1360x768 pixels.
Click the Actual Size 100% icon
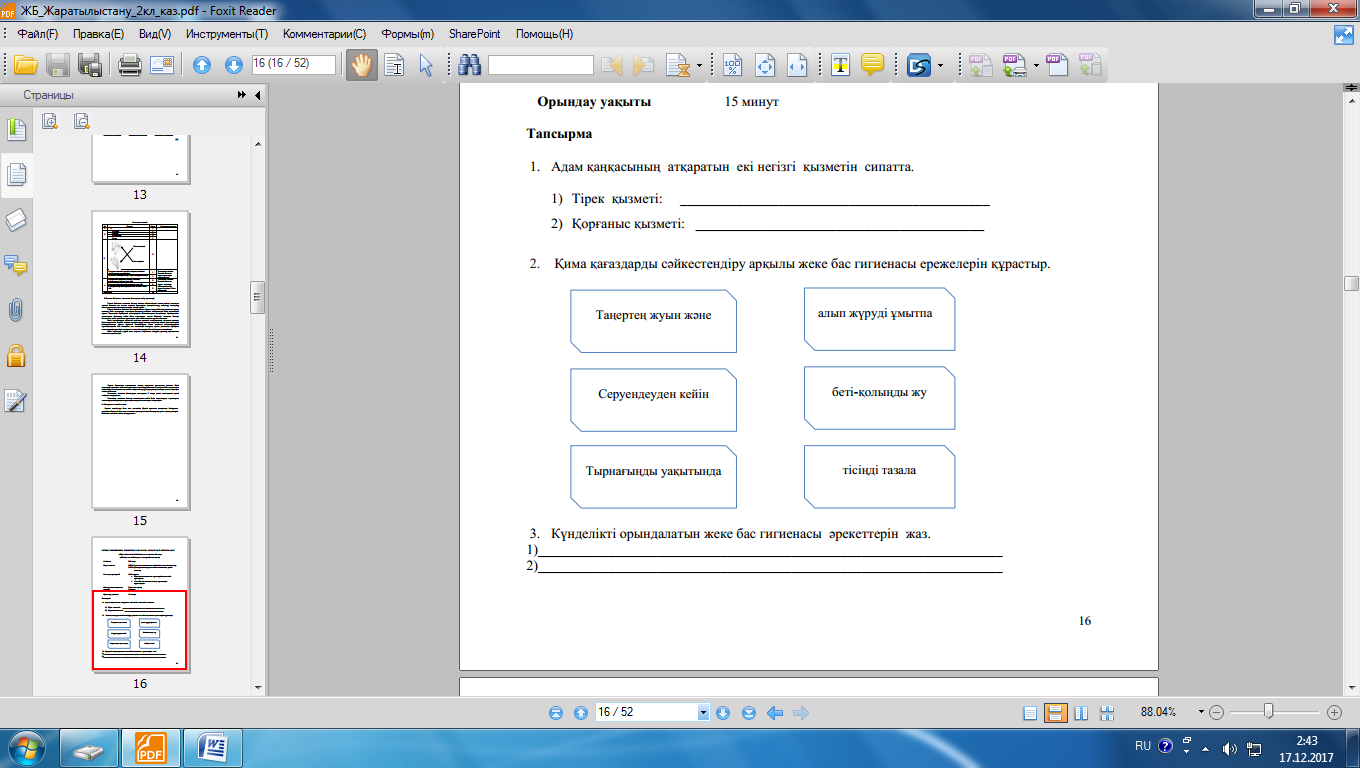[733, 66]
